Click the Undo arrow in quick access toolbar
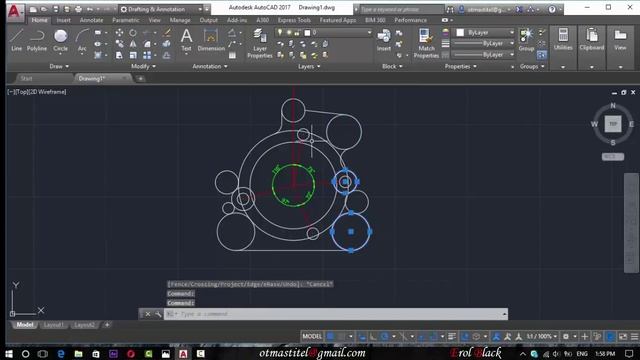This screenshot has width=640, height=360. pos(90,9)
